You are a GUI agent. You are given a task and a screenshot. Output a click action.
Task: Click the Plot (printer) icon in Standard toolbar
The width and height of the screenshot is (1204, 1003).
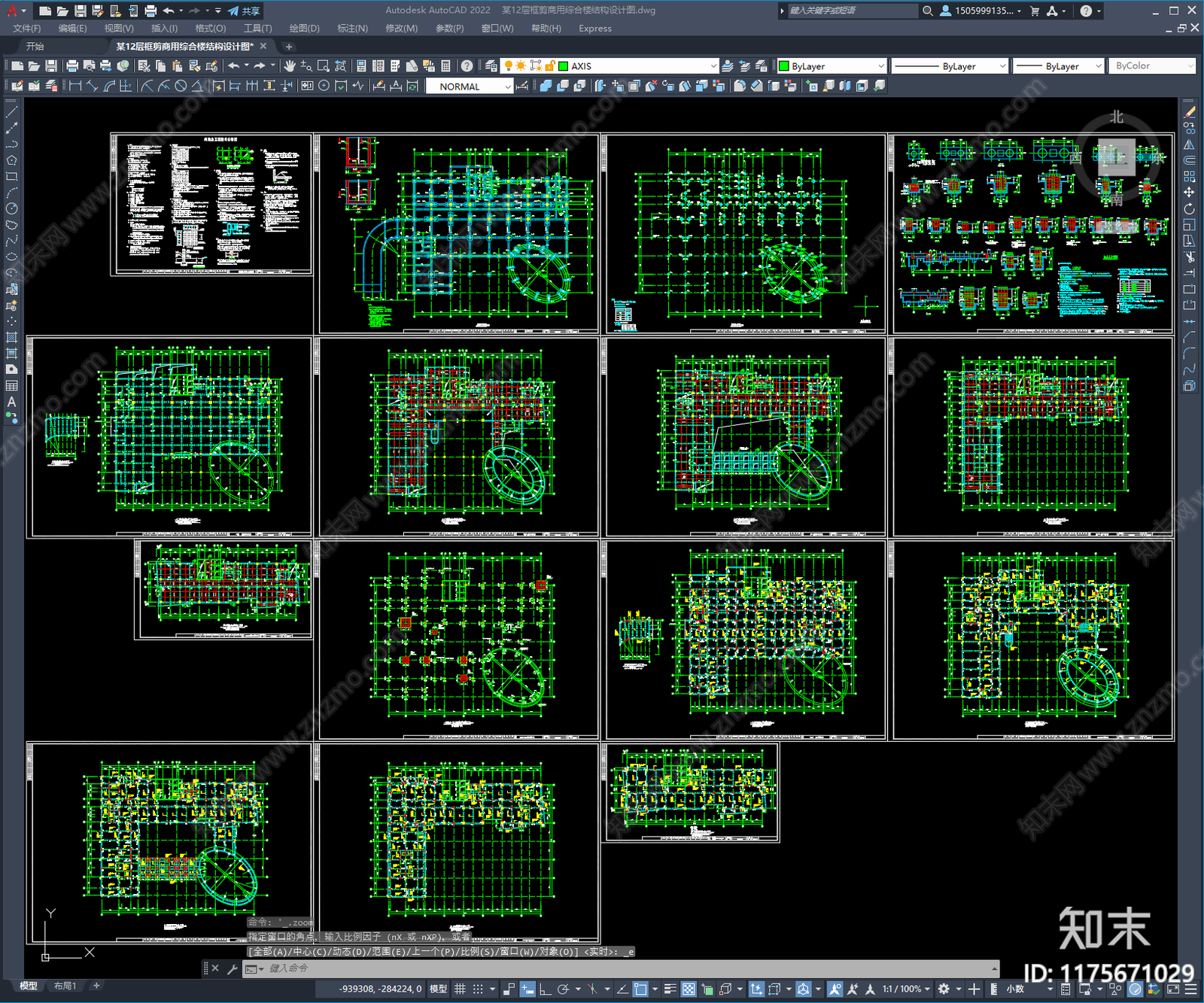pyautogui.click(x=72, y=66)
